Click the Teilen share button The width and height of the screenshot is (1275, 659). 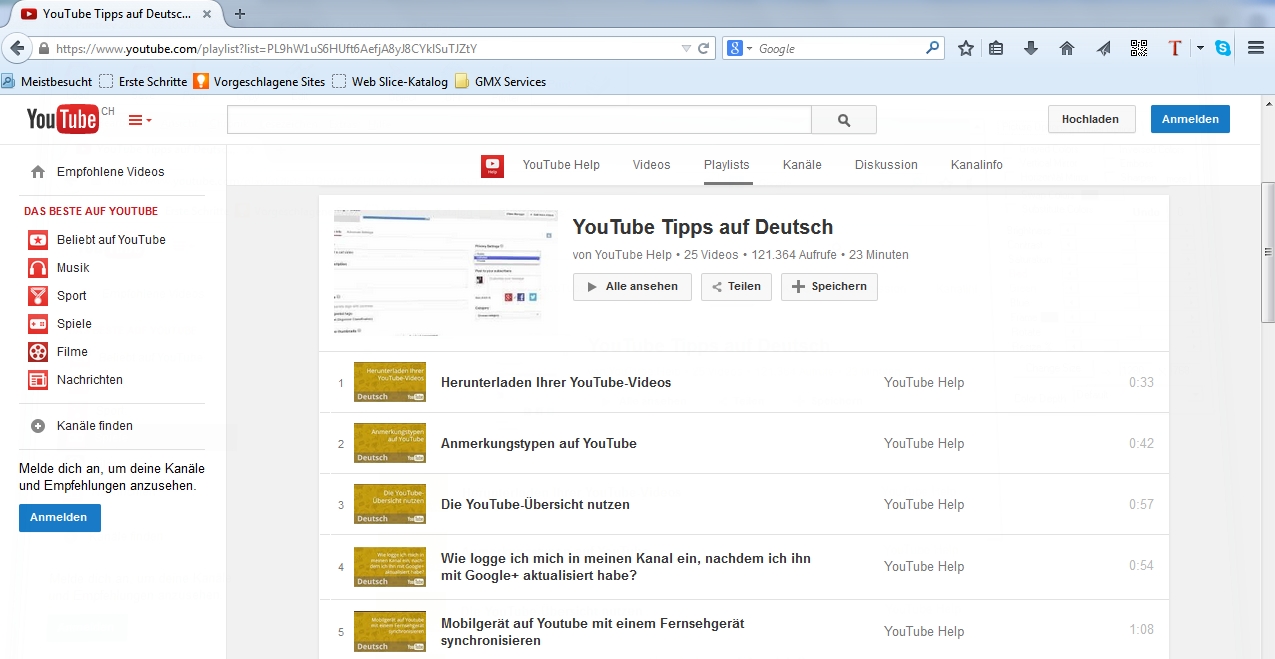(736, 287)
